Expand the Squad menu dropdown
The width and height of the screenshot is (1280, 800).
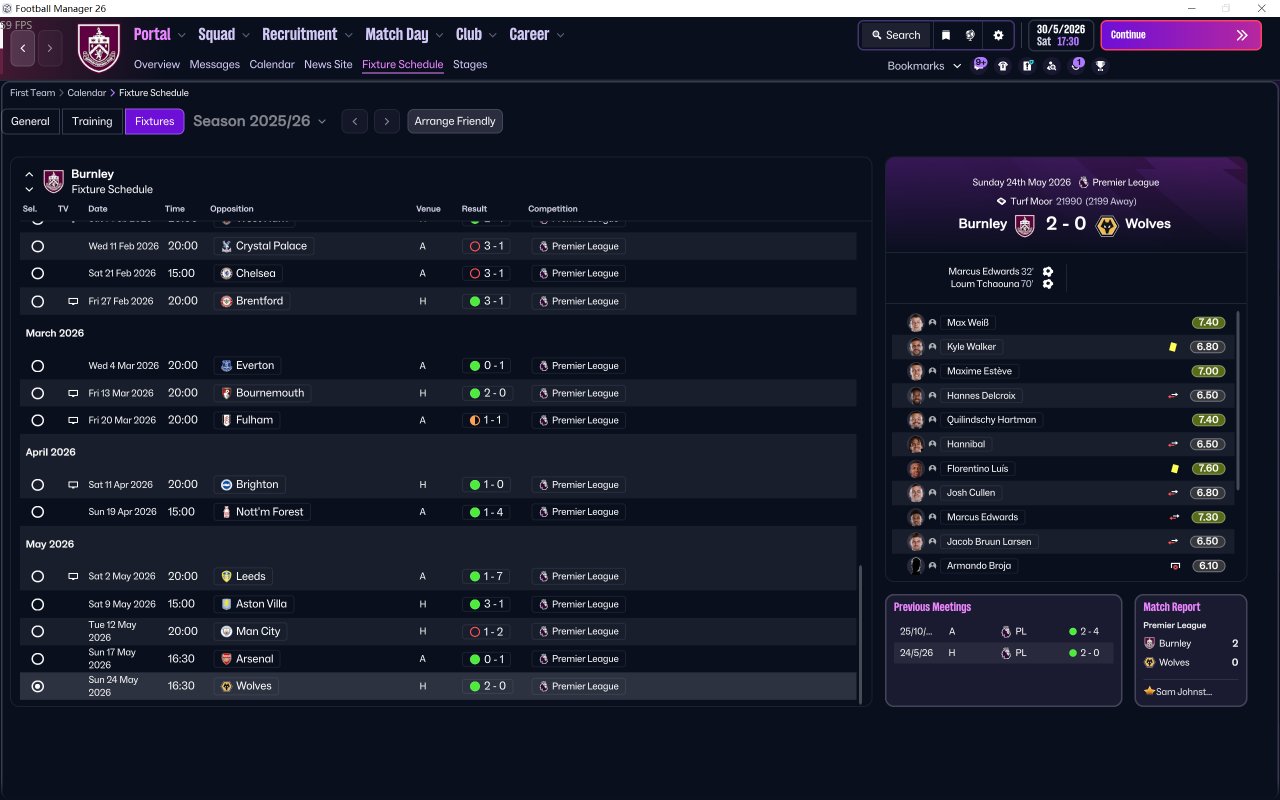(246, 35)
